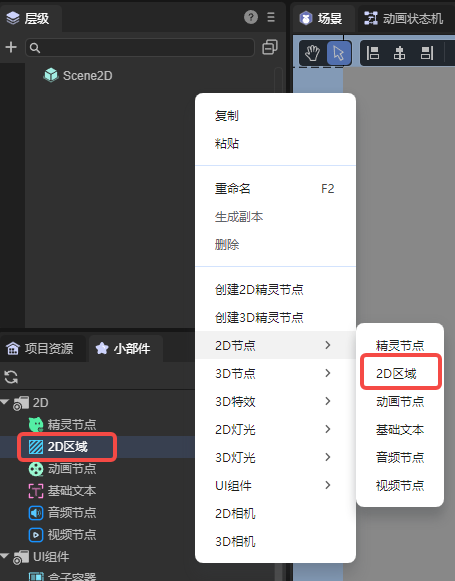Select the hand pan tool
This screenshot has width=455, height=581.
point(312,53)
